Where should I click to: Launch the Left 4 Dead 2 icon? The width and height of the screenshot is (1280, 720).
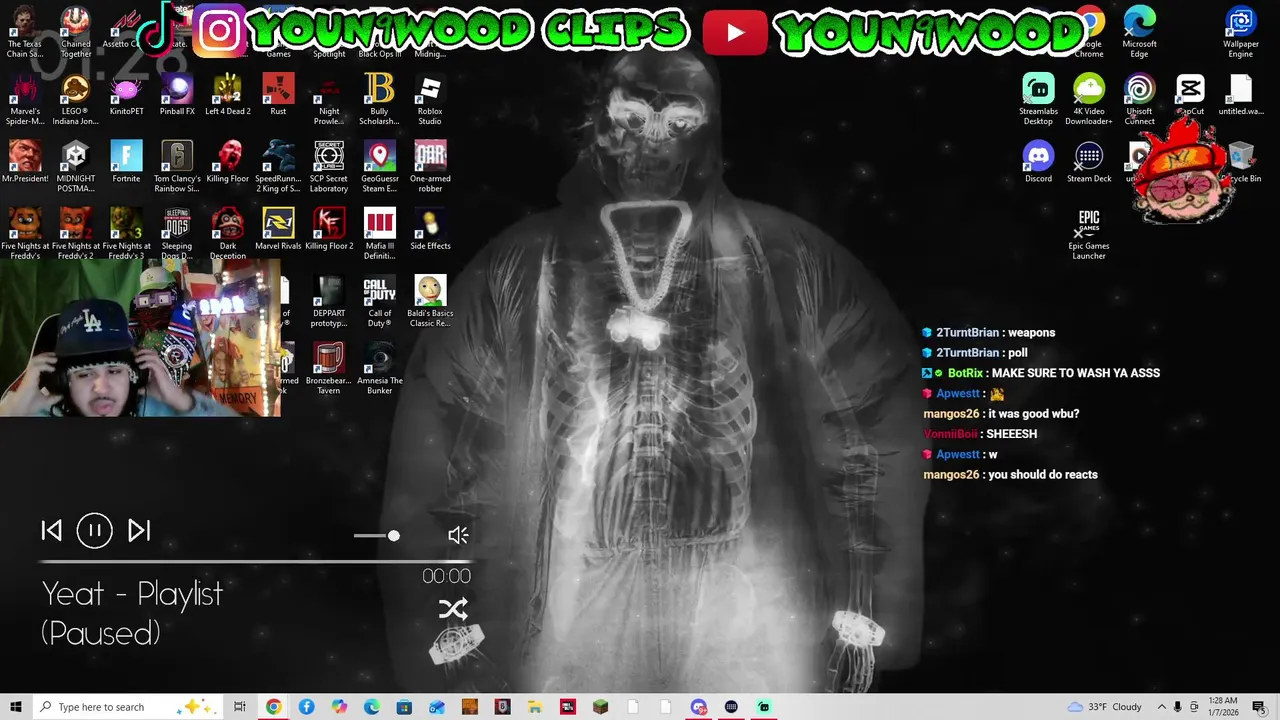coord(228,96)
